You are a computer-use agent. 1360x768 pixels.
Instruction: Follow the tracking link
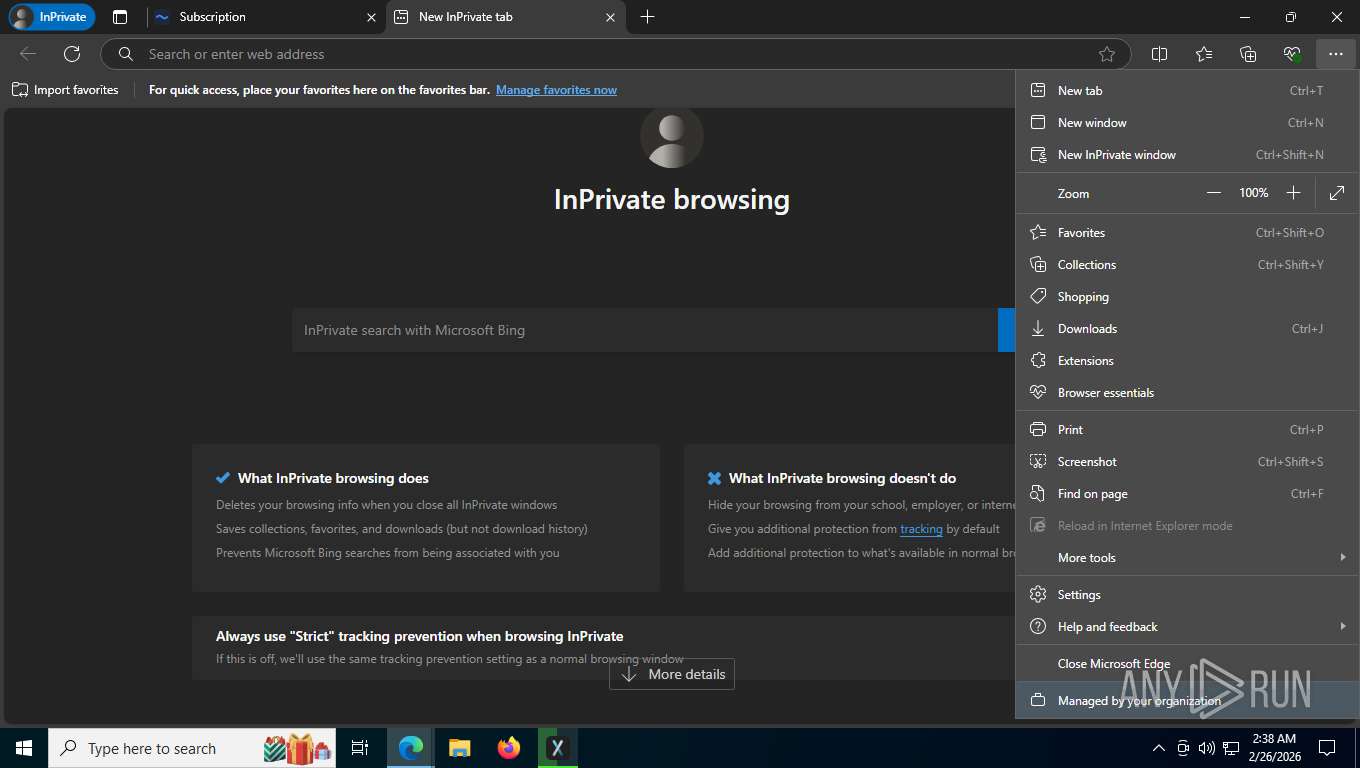[921, 529]
